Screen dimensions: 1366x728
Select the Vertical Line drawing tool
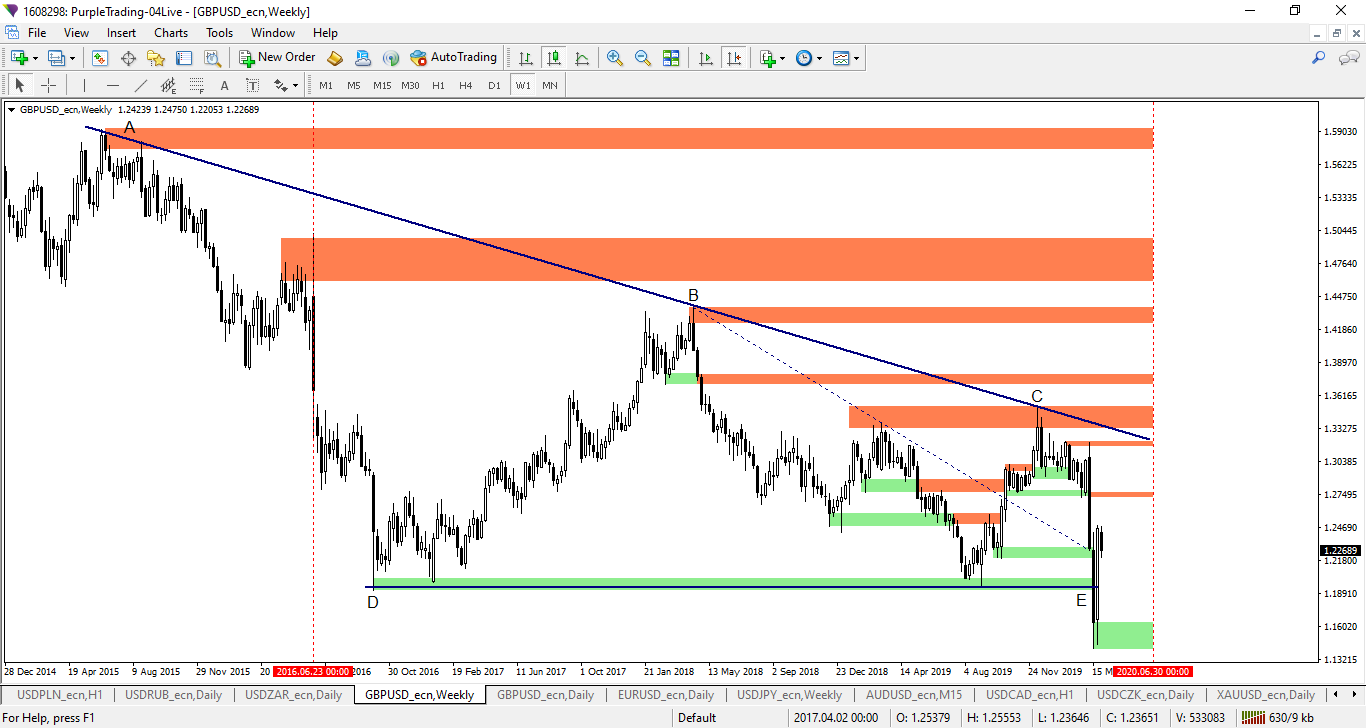(84, 85)
